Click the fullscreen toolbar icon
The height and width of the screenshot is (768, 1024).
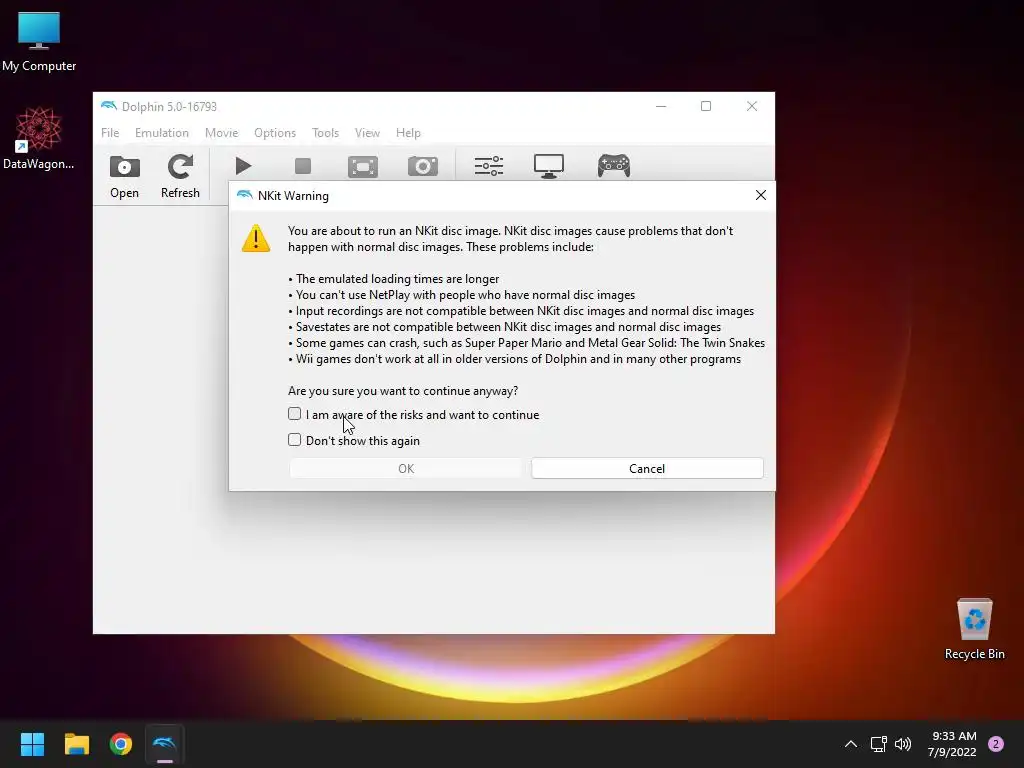click(362, 167)
